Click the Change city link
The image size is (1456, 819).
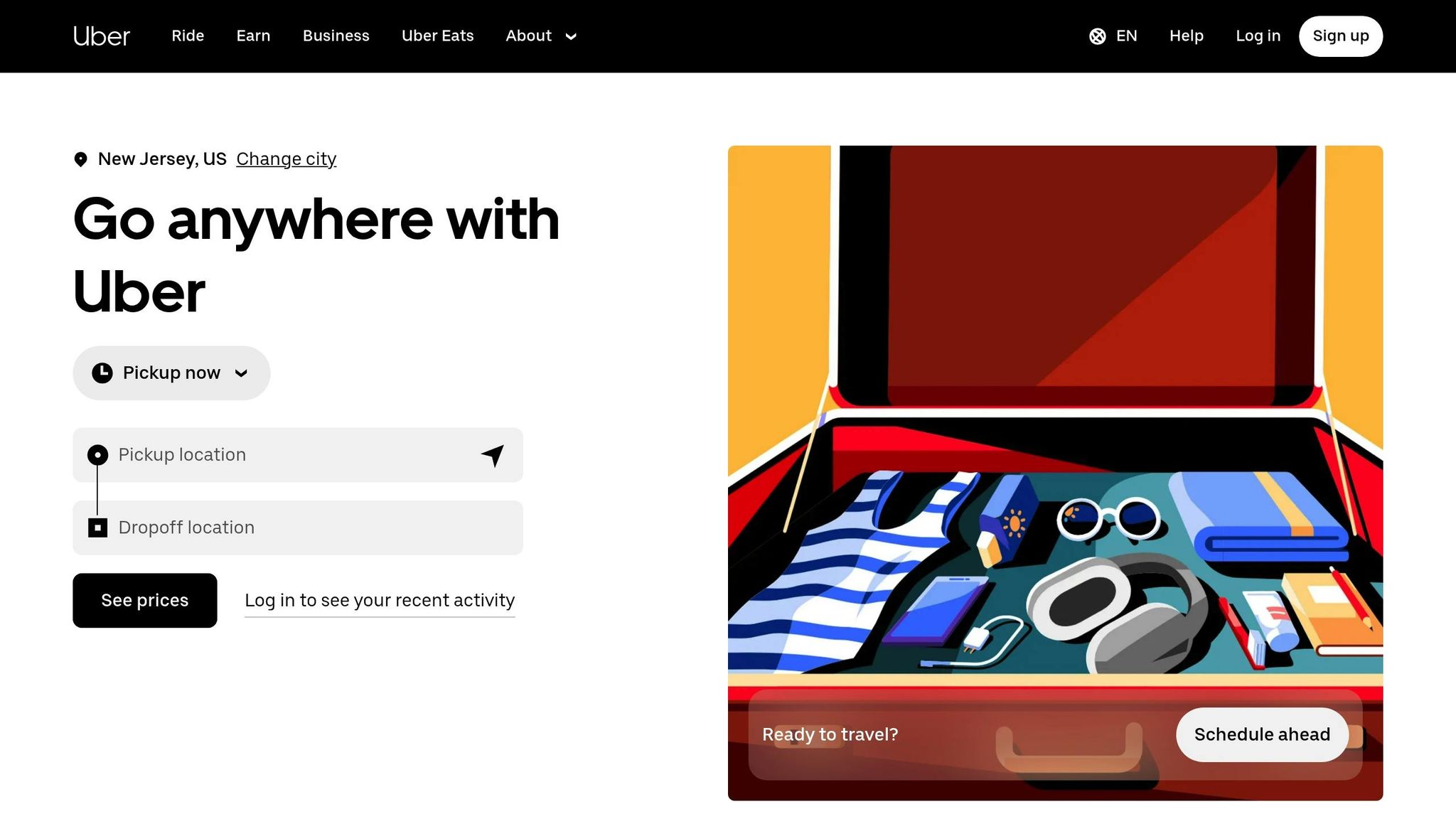click(x=286, y=159)
